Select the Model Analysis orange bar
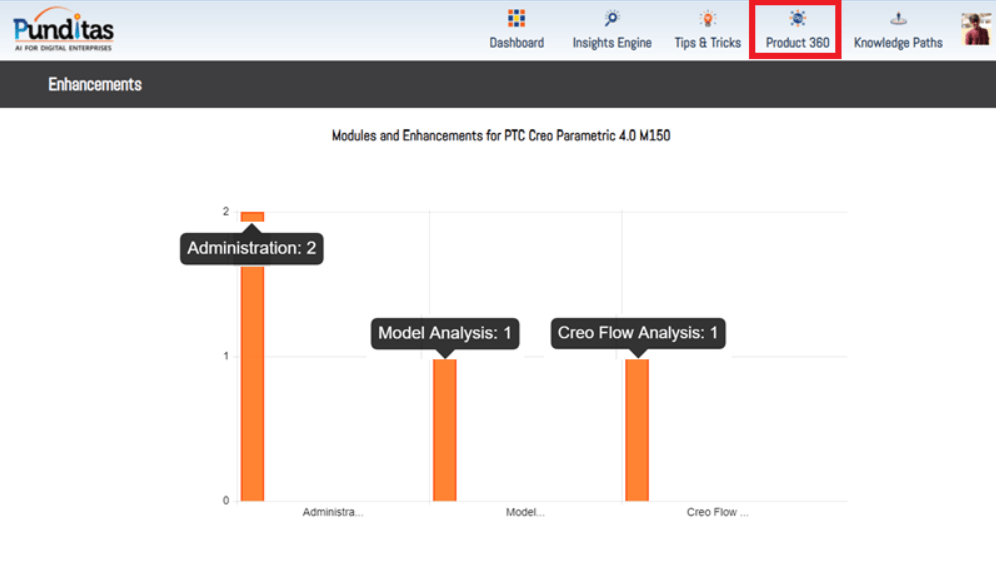 pyautogui.click(x=444, y=430)
